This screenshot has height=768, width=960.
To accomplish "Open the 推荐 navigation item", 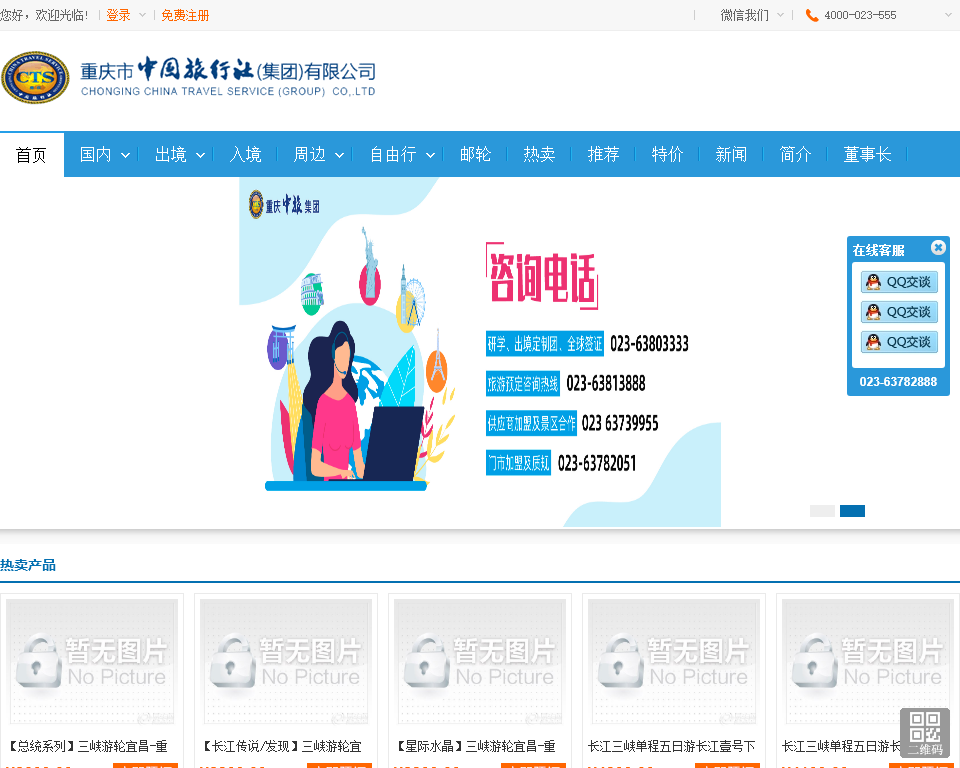I will [604, 154].
